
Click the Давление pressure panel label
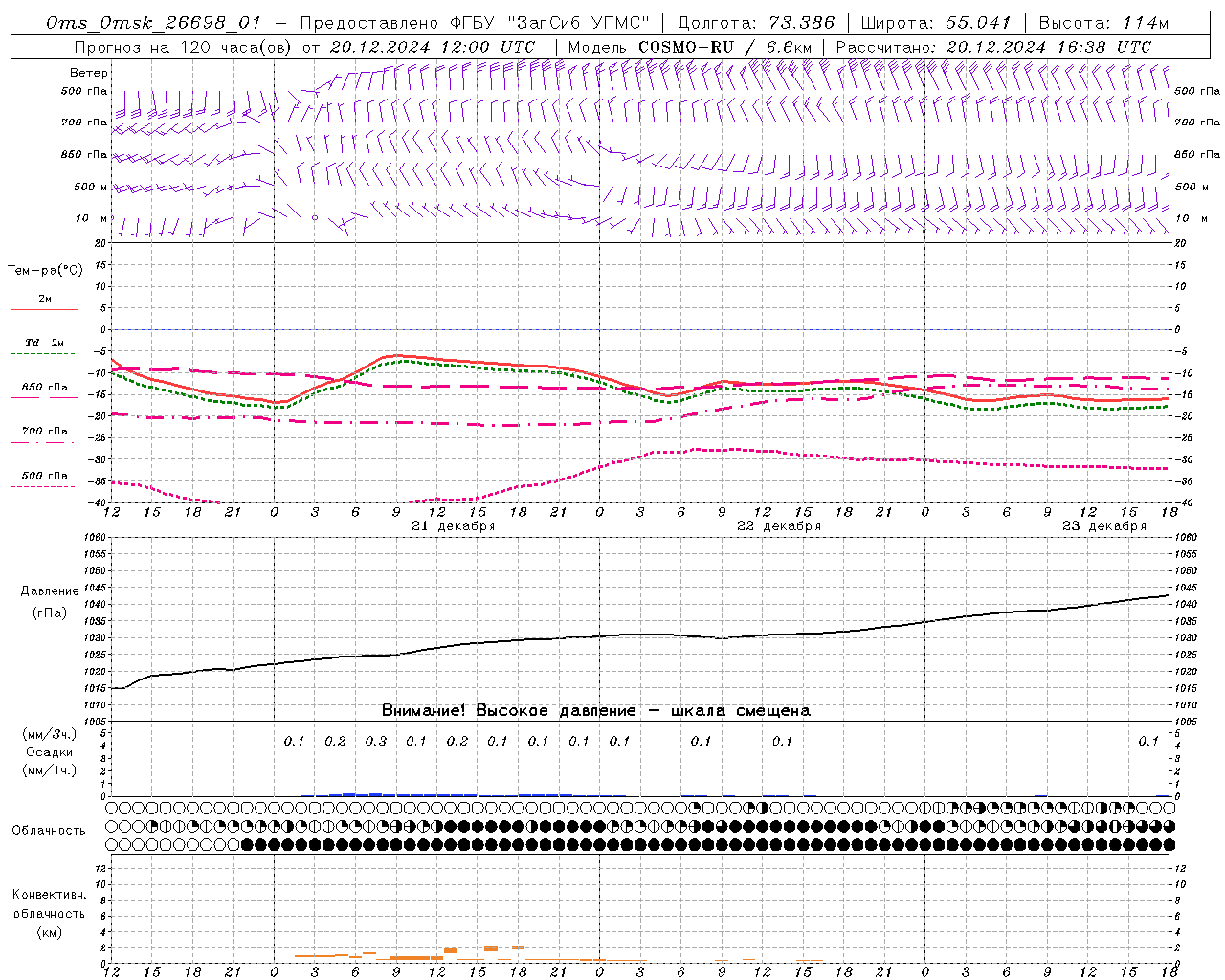[50, 591]
